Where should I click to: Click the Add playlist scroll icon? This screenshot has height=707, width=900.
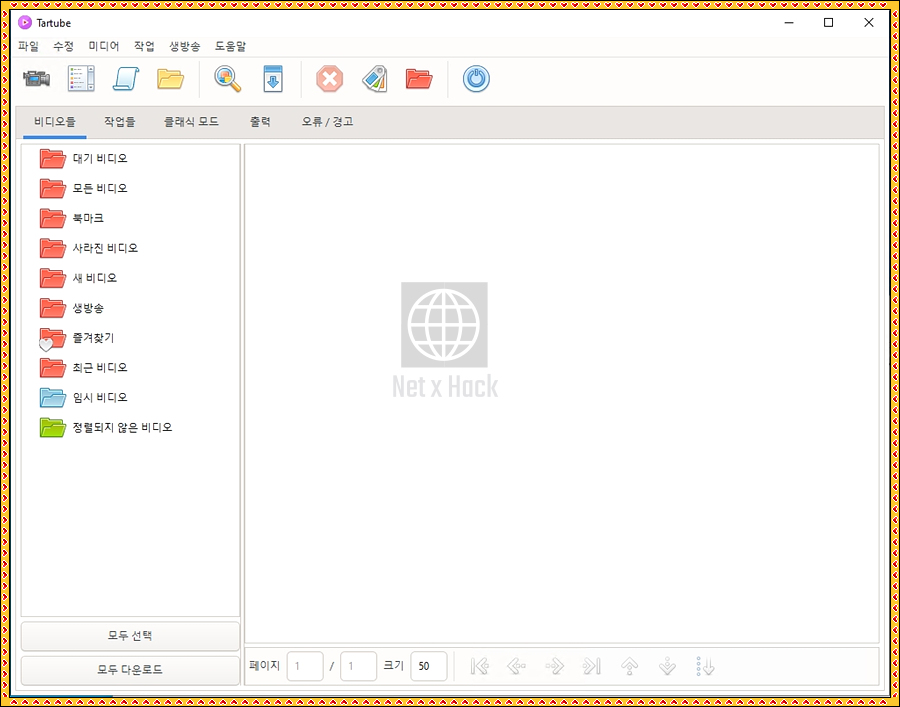click(126, 79)
